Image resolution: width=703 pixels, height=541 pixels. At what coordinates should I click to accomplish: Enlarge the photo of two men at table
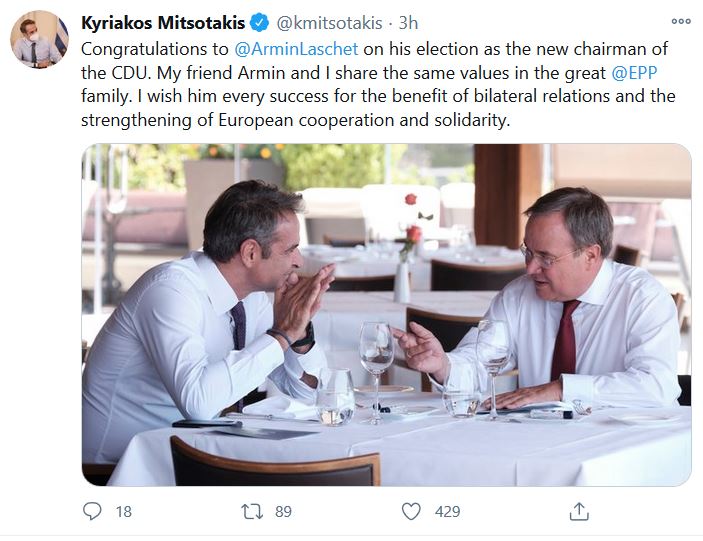coord(386,315)
